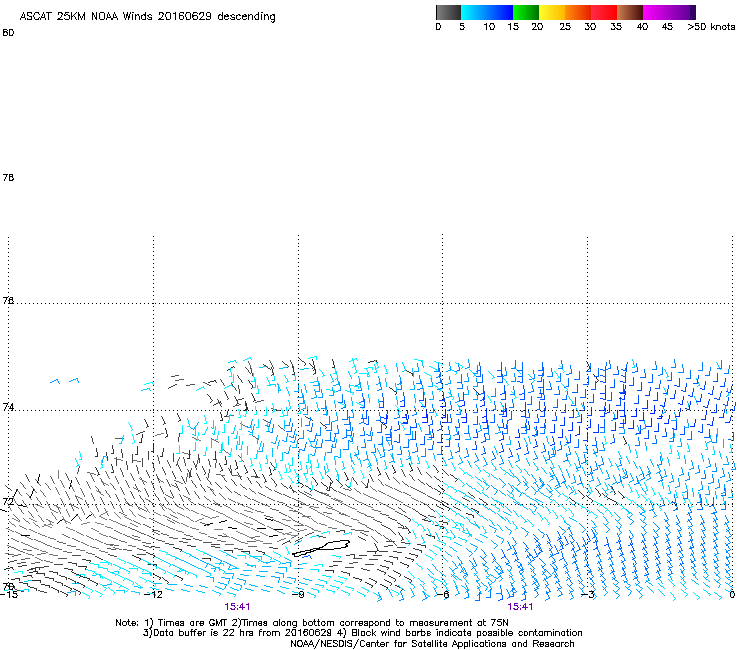The height and width of the screenshot is (650, 740).
Task: Click the -9 longitude axis label
Action: click(299, 594)
